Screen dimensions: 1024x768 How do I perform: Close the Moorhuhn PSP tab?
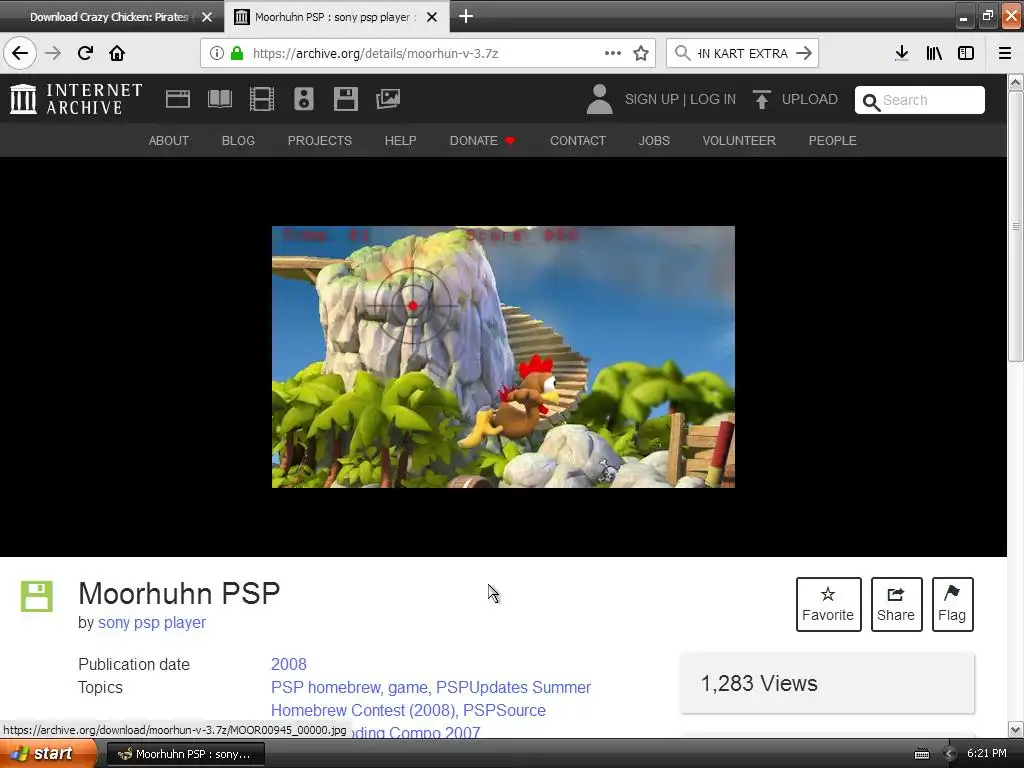tap(432, 17)
